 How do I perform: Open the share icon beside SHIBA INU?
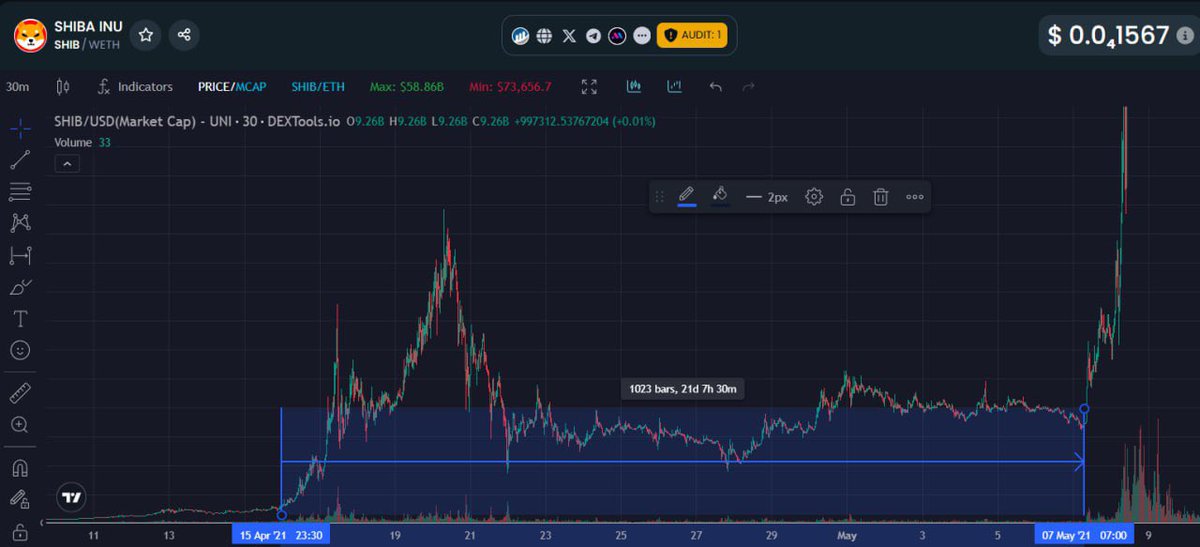click(x=184, y=35)
